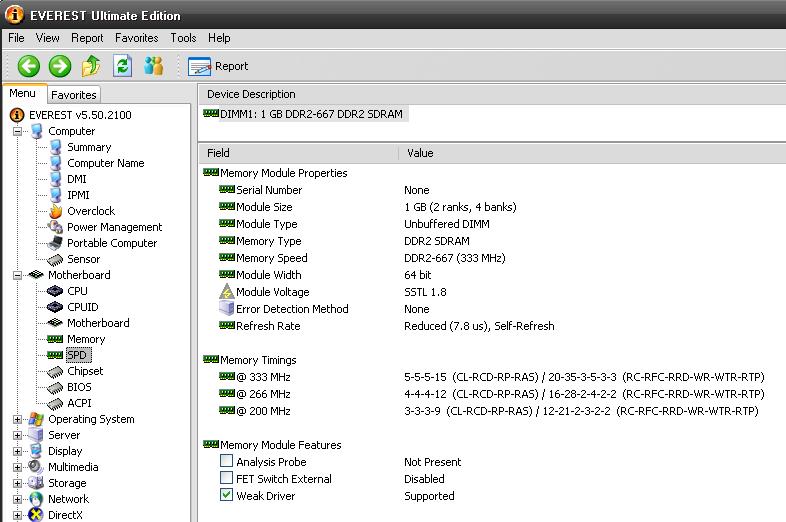Viewport: 786px width, 522px height.
Task: Click the SPD memory icon in tree
Action: pyautogui.click(x=55, y=355)
